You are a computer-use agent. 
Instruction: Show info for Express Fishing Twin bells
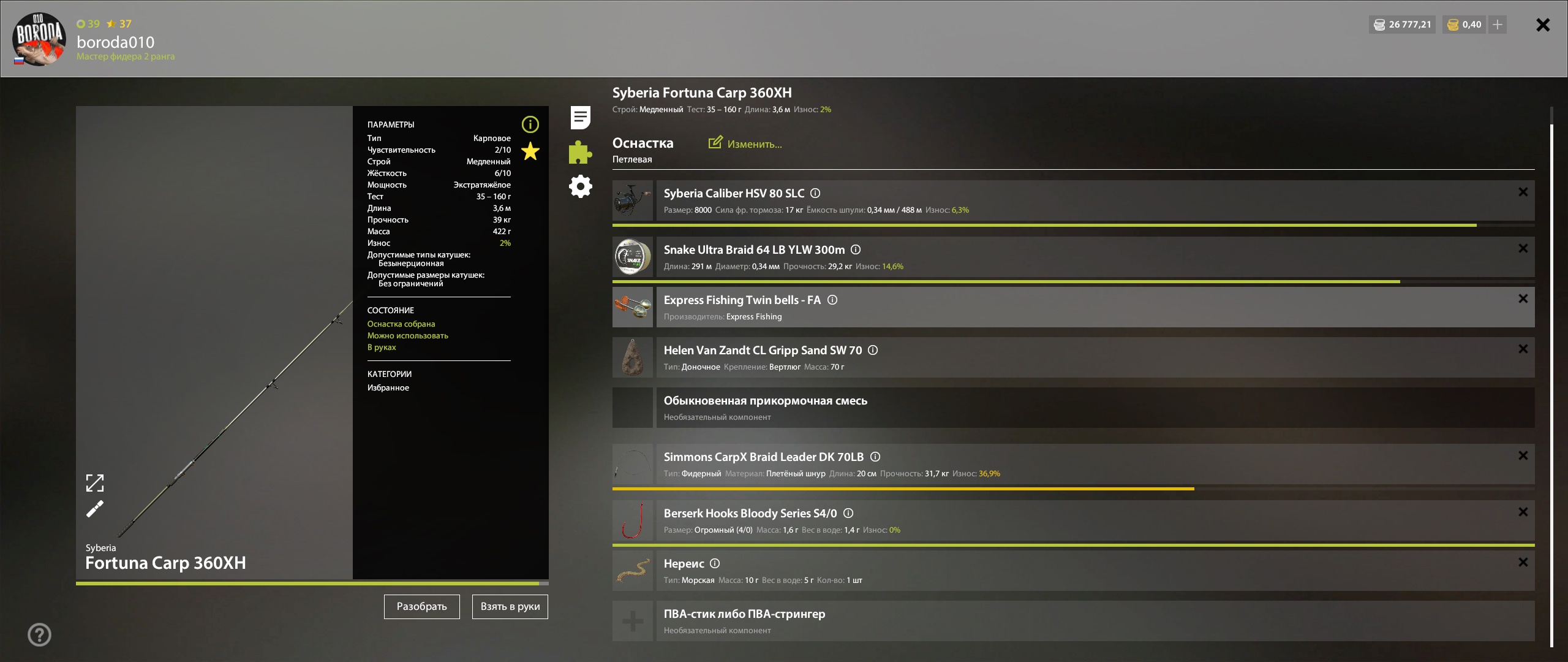[832, 300]
